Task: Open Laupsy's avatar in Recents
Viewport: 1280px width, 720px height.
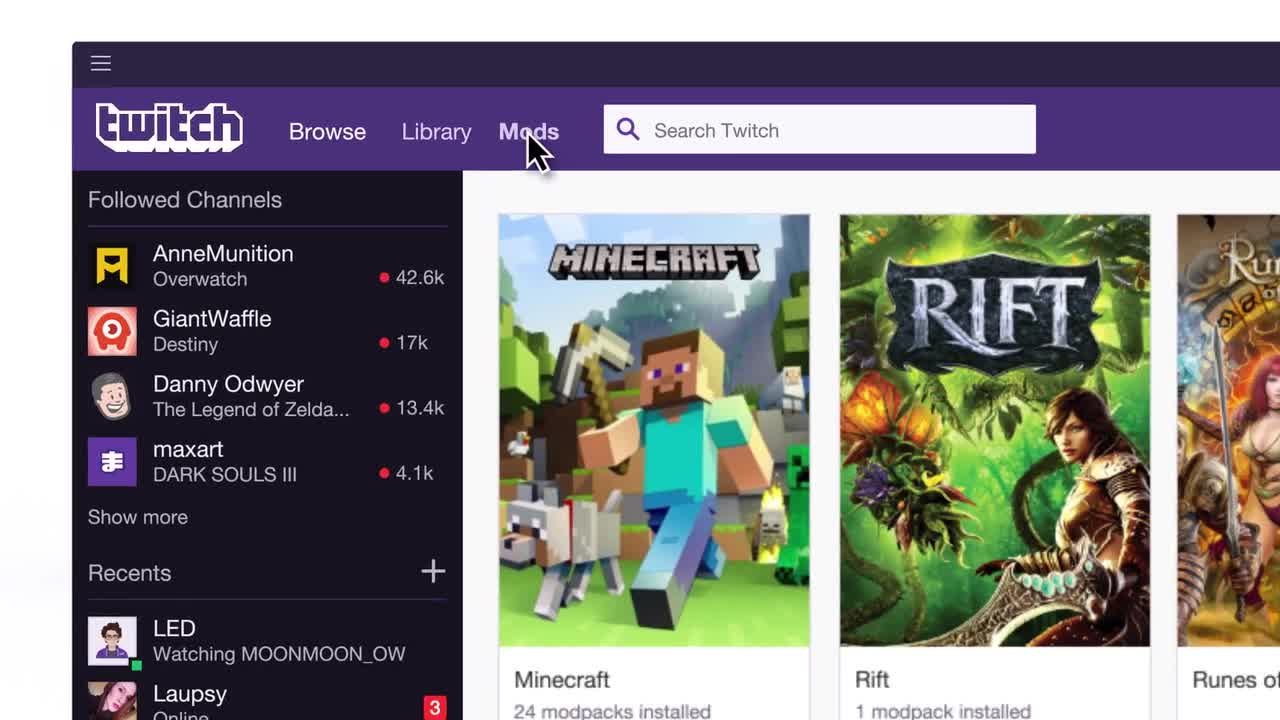Action: (112, 700)
